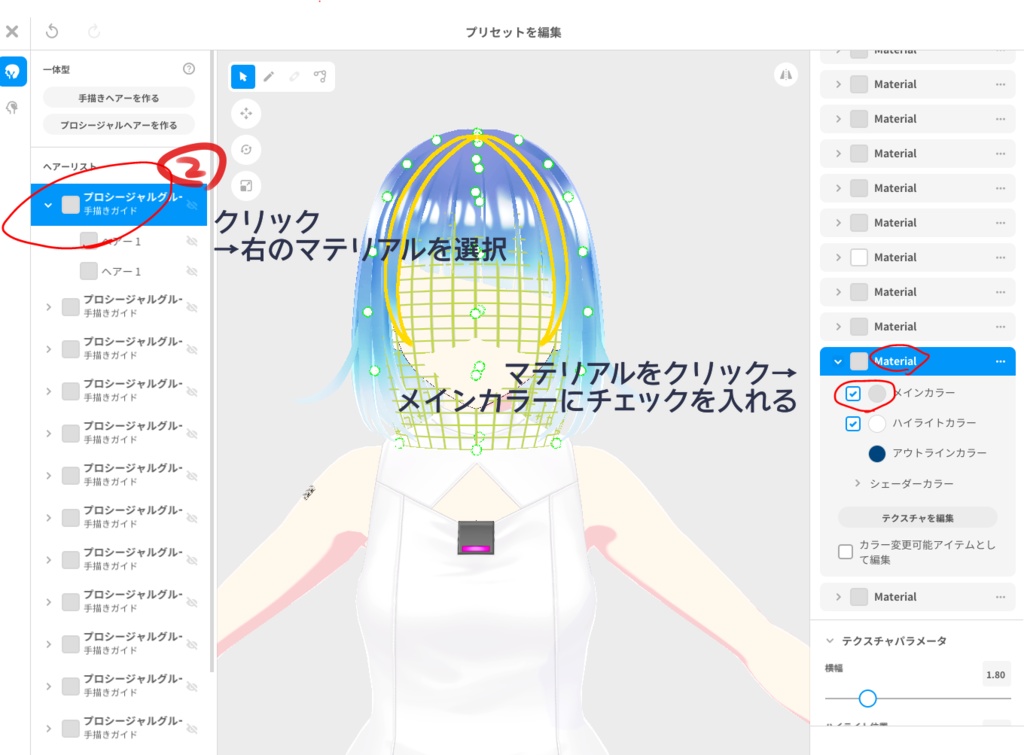Click the move gizmo icon
Image resolution: width=1024 pixels, height=755 pixels.
pos(246,113)
